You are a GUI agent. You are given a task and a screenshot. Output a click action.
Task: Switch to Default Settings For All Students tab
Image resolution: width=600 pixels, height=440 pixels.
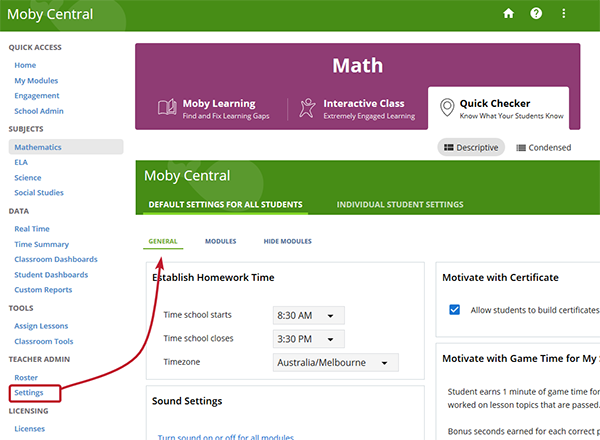[225, 204]
